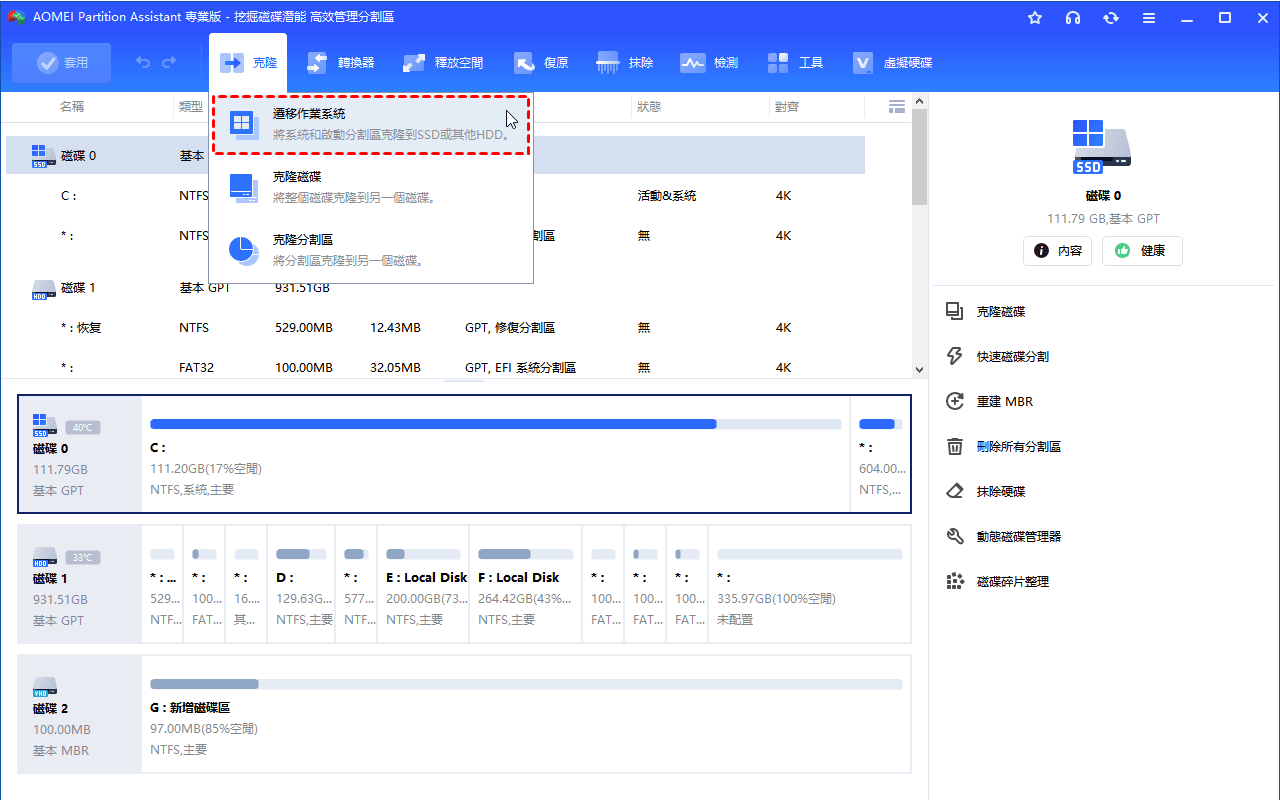Click the star favorites icon in title bar
This screenshot has width=1280, height=800.
coord(1035,18)
